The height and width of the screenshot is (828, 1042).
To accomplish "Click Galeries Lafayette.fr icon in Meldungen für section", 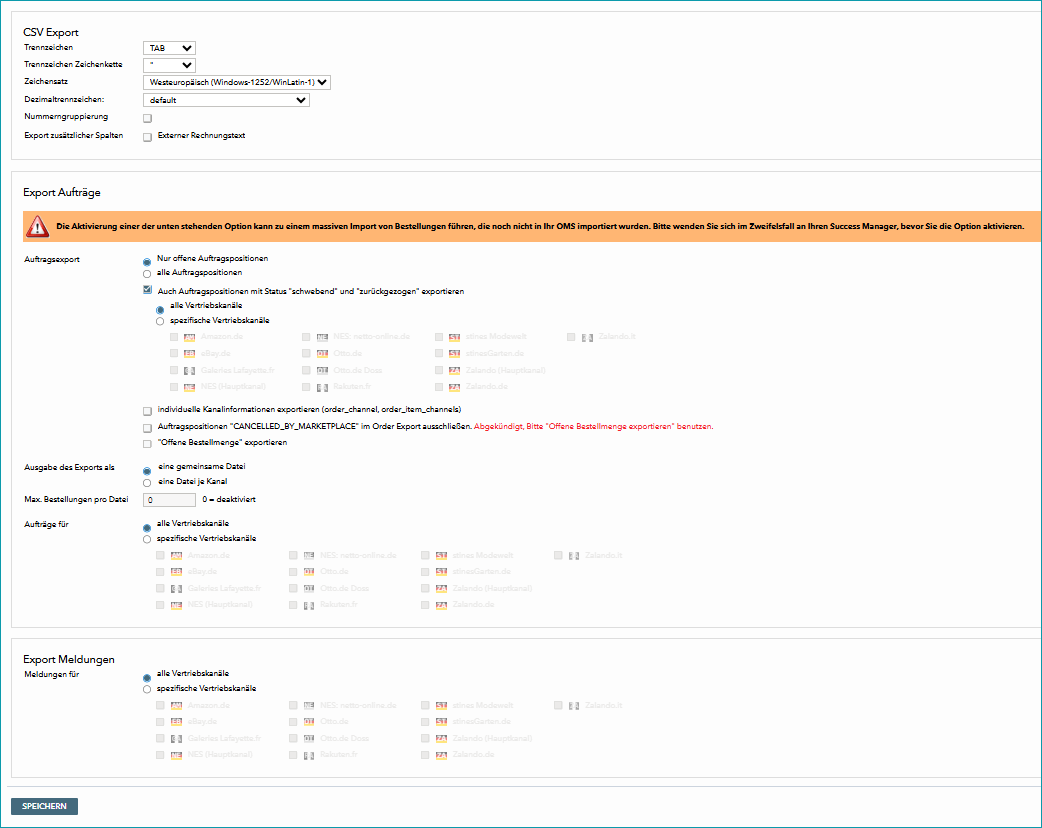I will click(176, 739).
